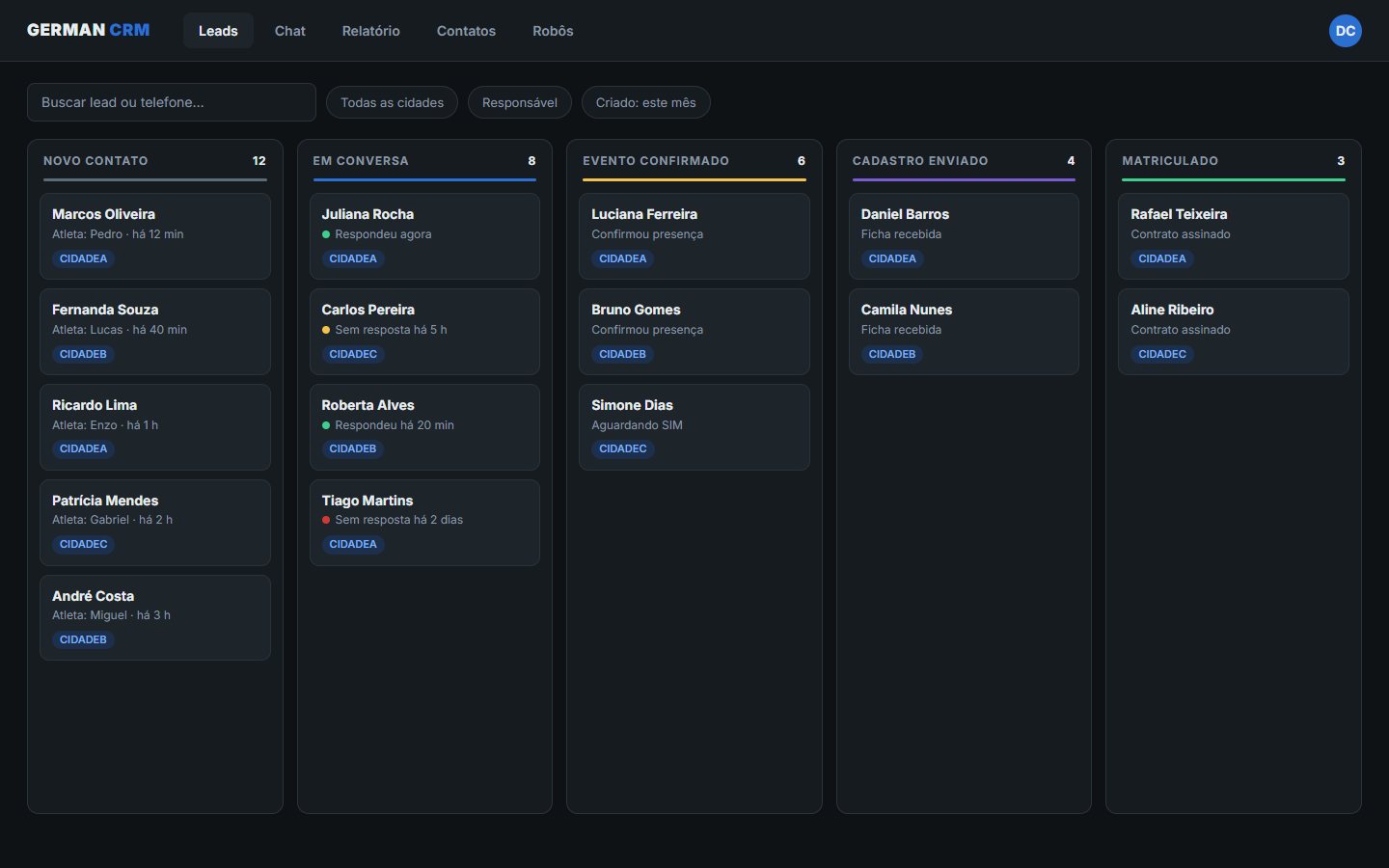This screenshot has width=1389, height=868.
Task: Select the Camila Nunes card
Action: point(964,332)
